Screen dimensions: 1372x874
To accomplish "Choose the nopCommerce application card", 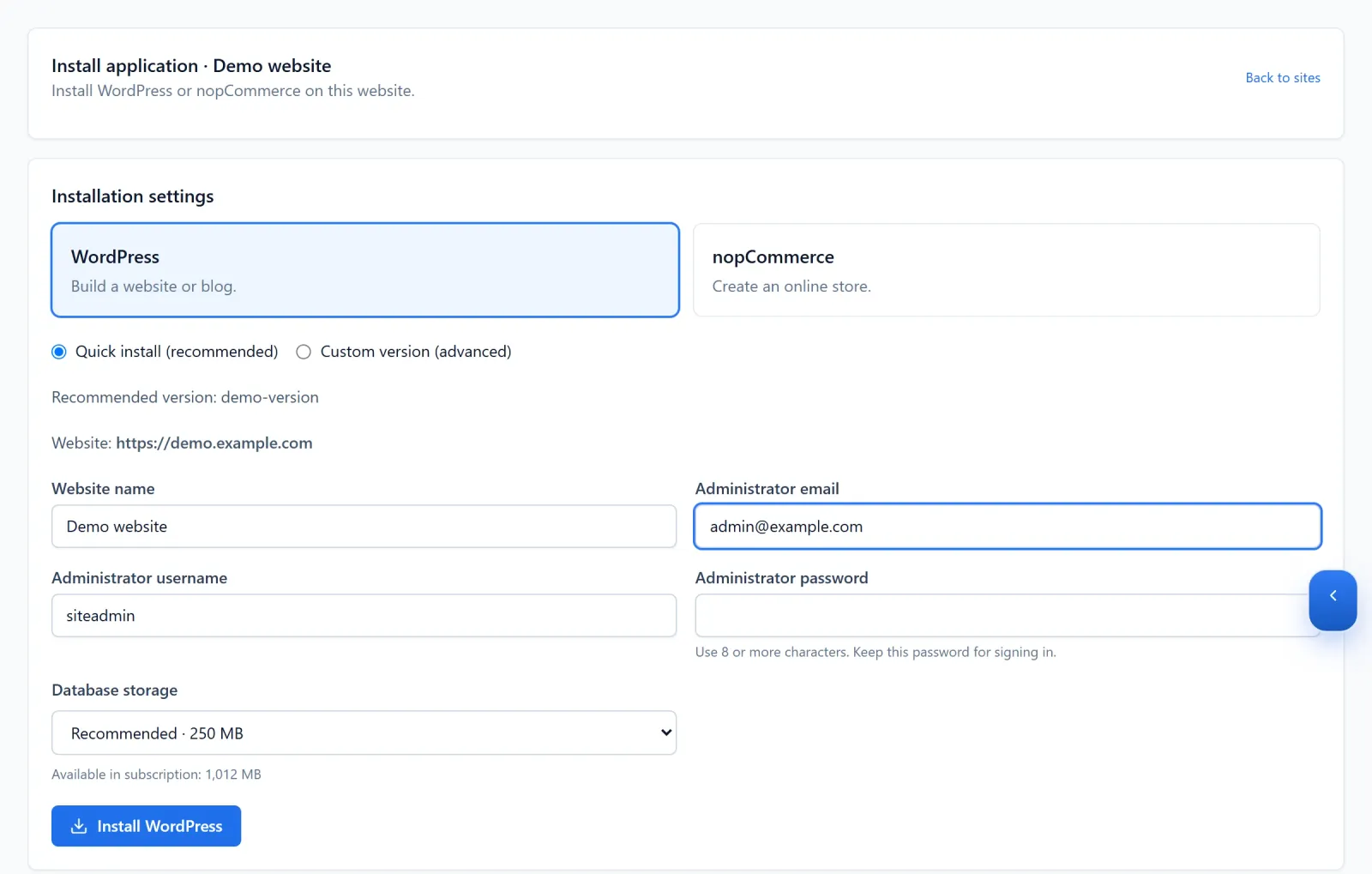I will (1006, 270).
